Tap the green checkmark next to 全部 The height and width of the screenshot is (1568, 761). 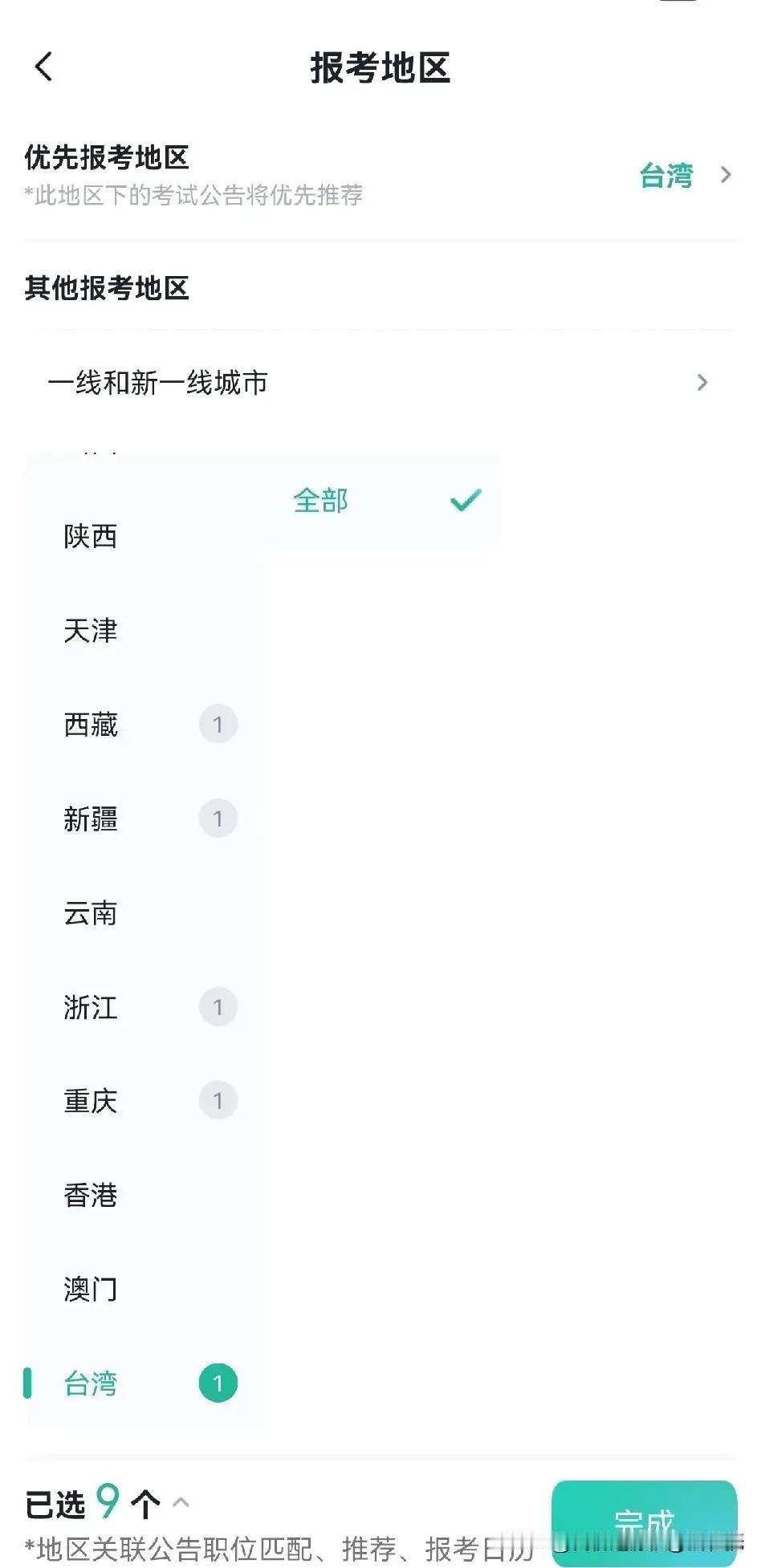(464, 500)
